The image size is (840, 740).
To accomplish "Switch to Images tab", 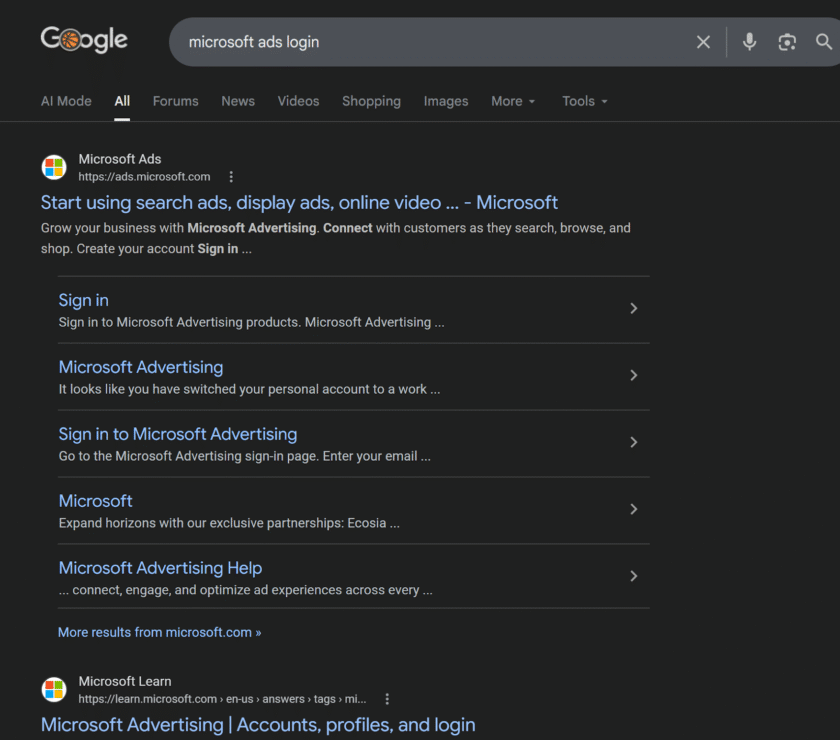I will click(446, 101).
